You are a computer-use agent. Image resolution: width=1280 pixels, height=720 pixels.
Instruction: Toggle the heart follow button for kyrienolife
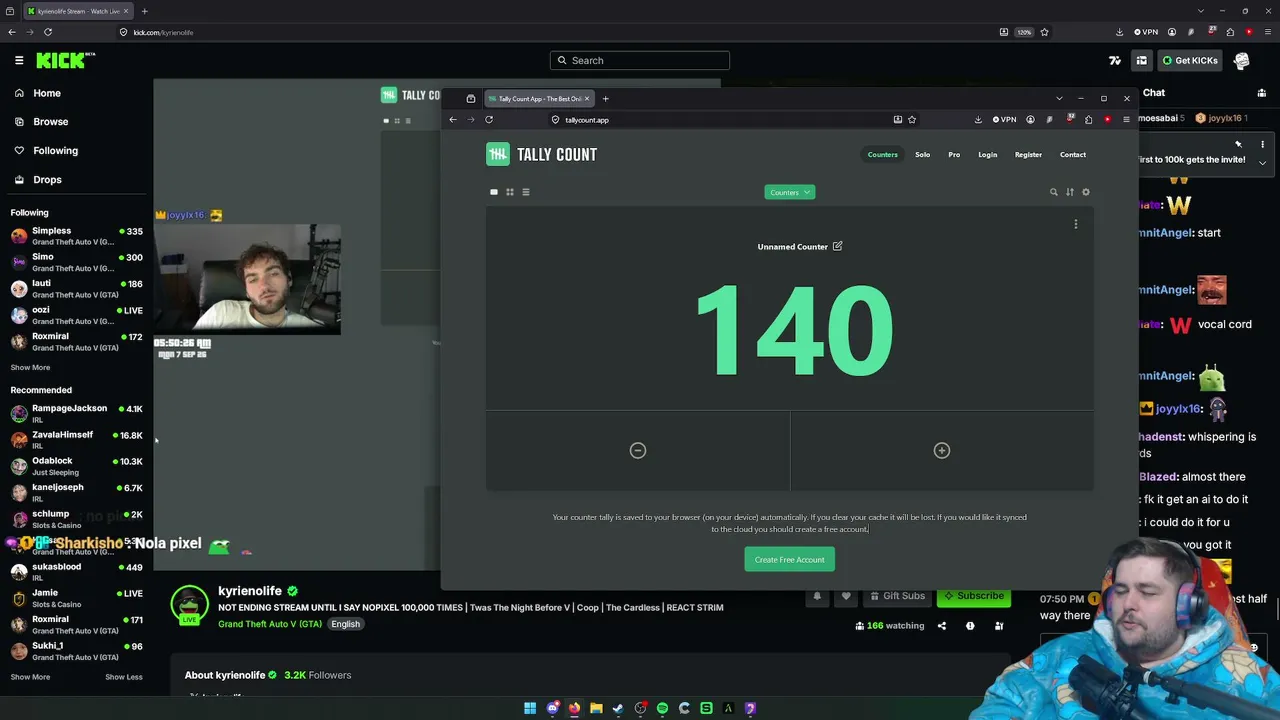click(846, 596)
